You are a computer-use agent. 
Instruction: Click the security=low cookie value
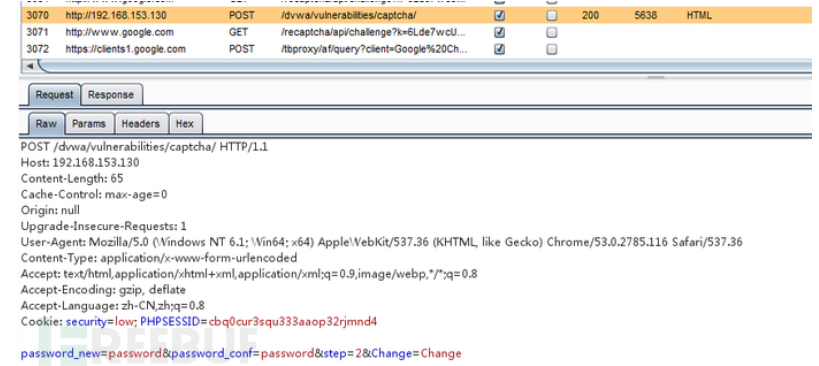pyautogui.click(x=100, y=321)
